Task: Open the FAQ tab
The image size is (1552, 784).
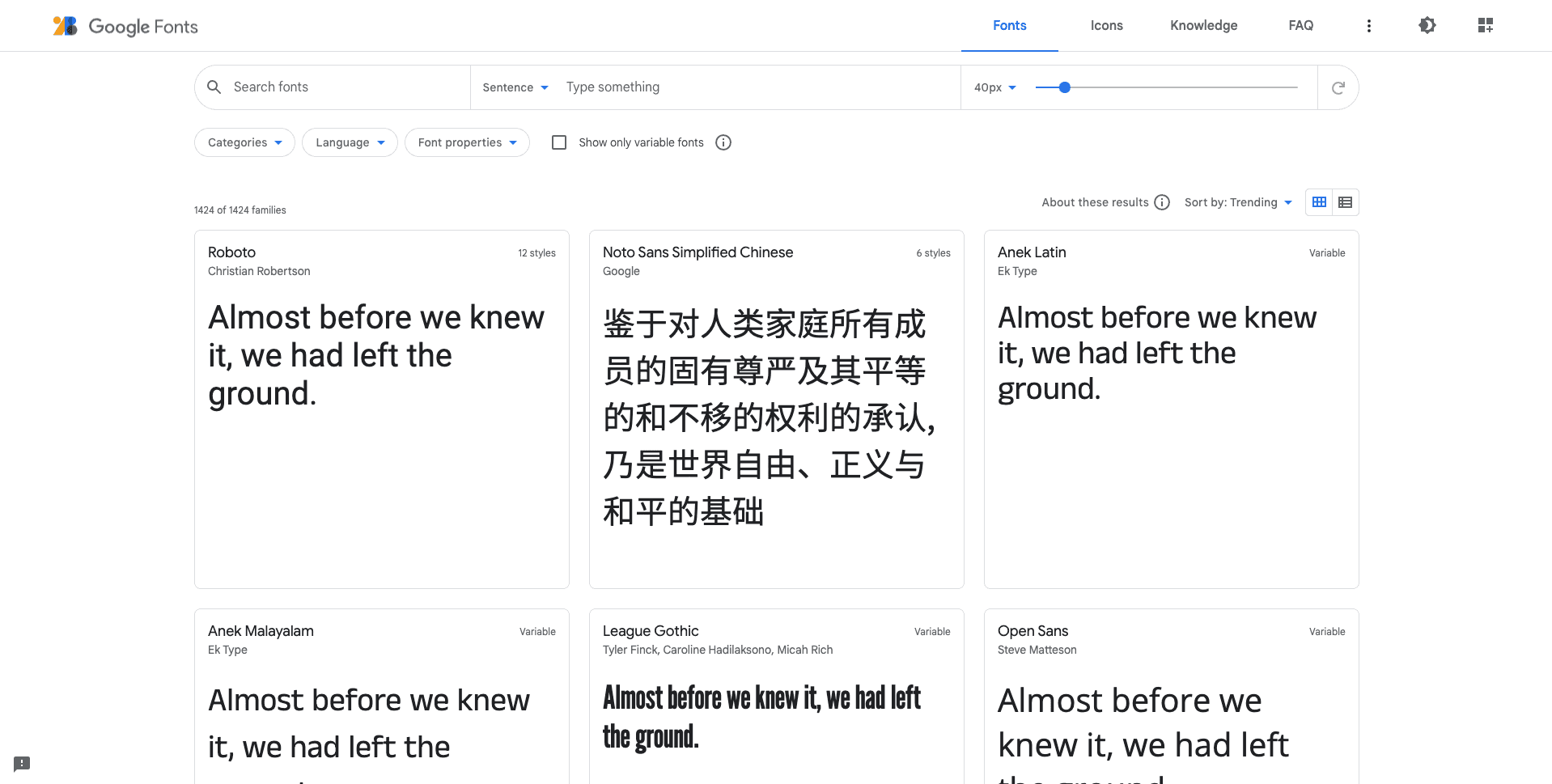Action: (1301, 26)
